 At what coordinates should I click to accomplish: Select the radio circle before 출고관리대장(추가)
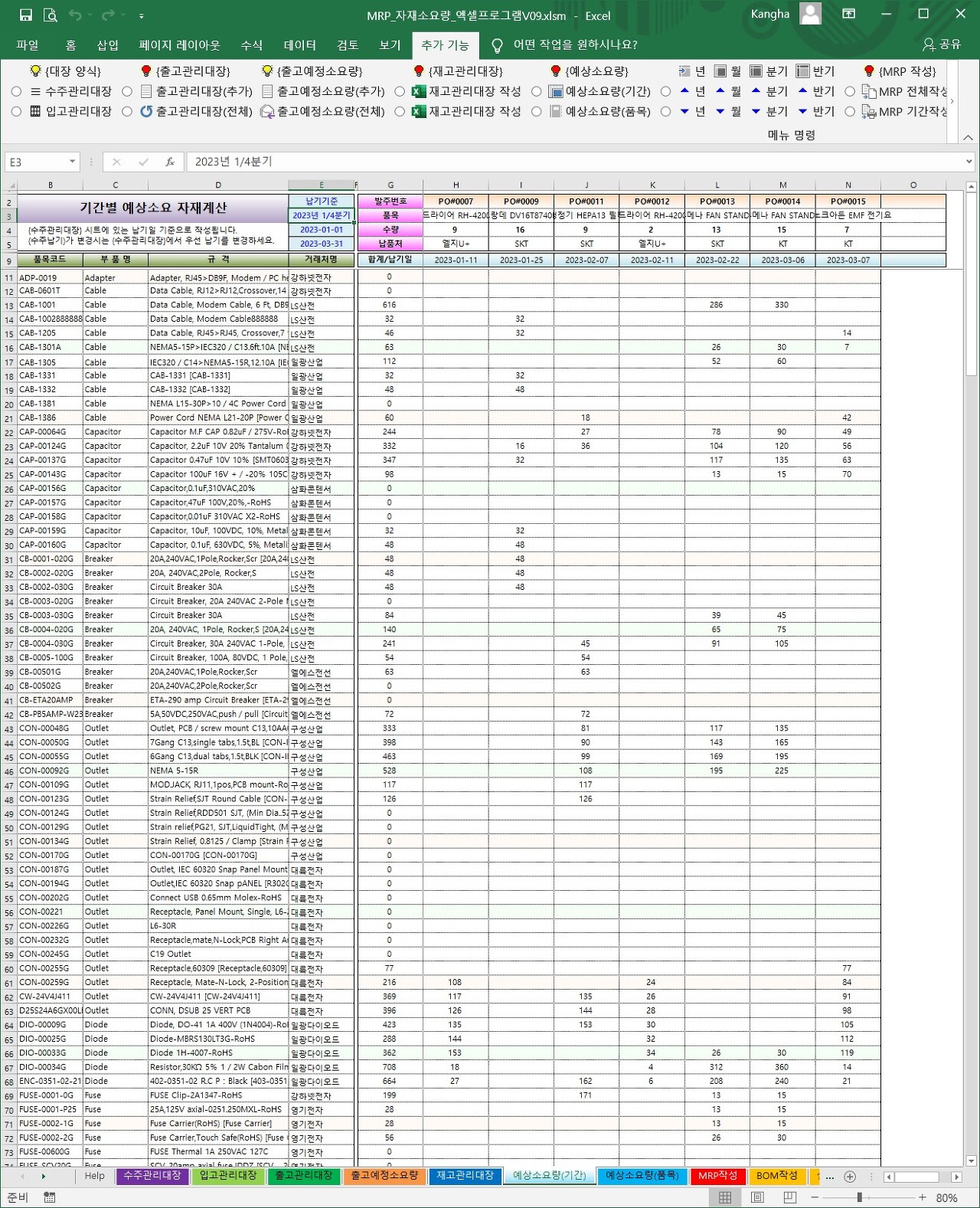coord(127,91)
